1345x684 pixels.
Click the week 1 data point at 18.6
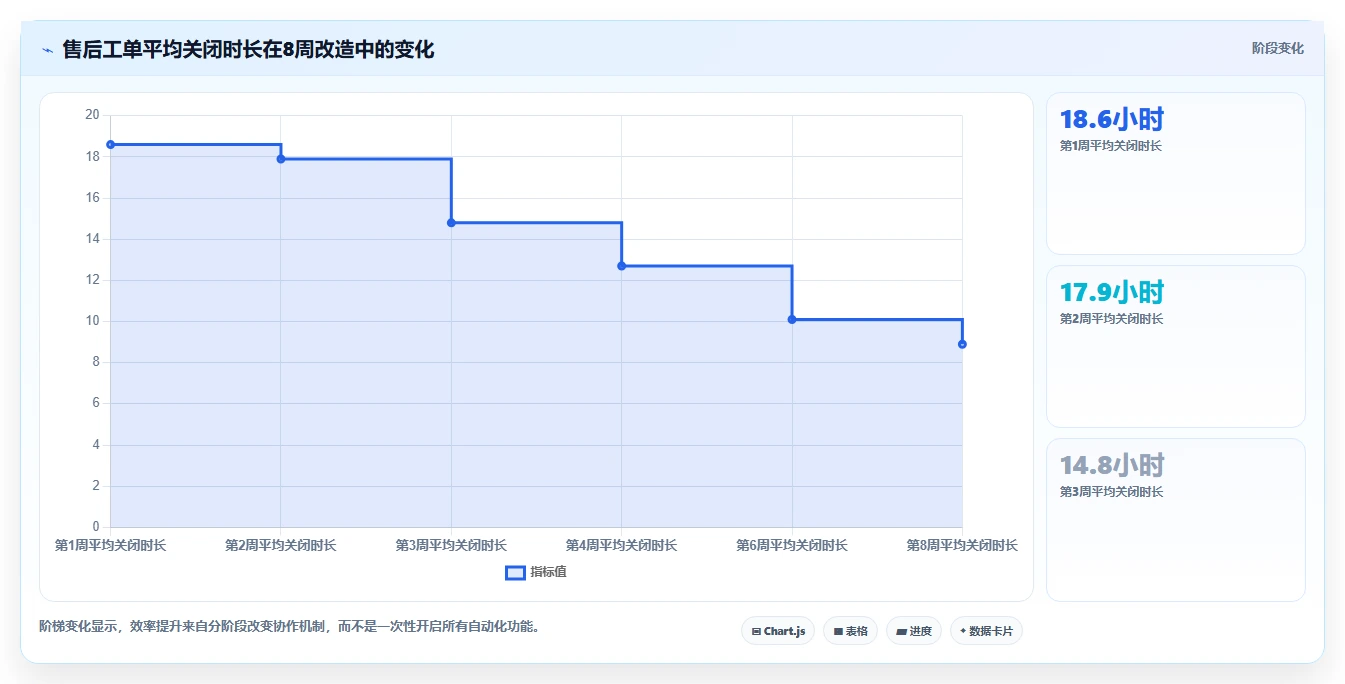(110, 144)
